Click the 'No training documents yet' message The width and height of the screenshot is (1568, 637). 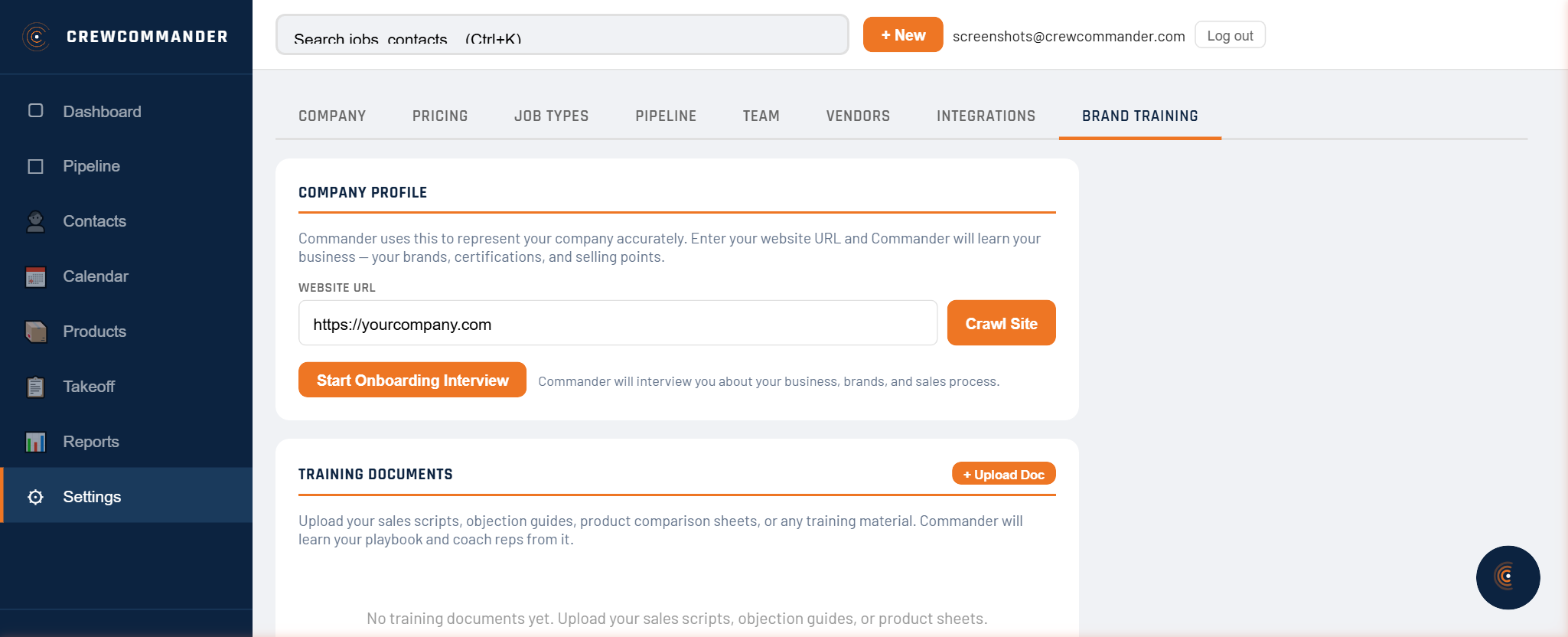coord(677,619)
